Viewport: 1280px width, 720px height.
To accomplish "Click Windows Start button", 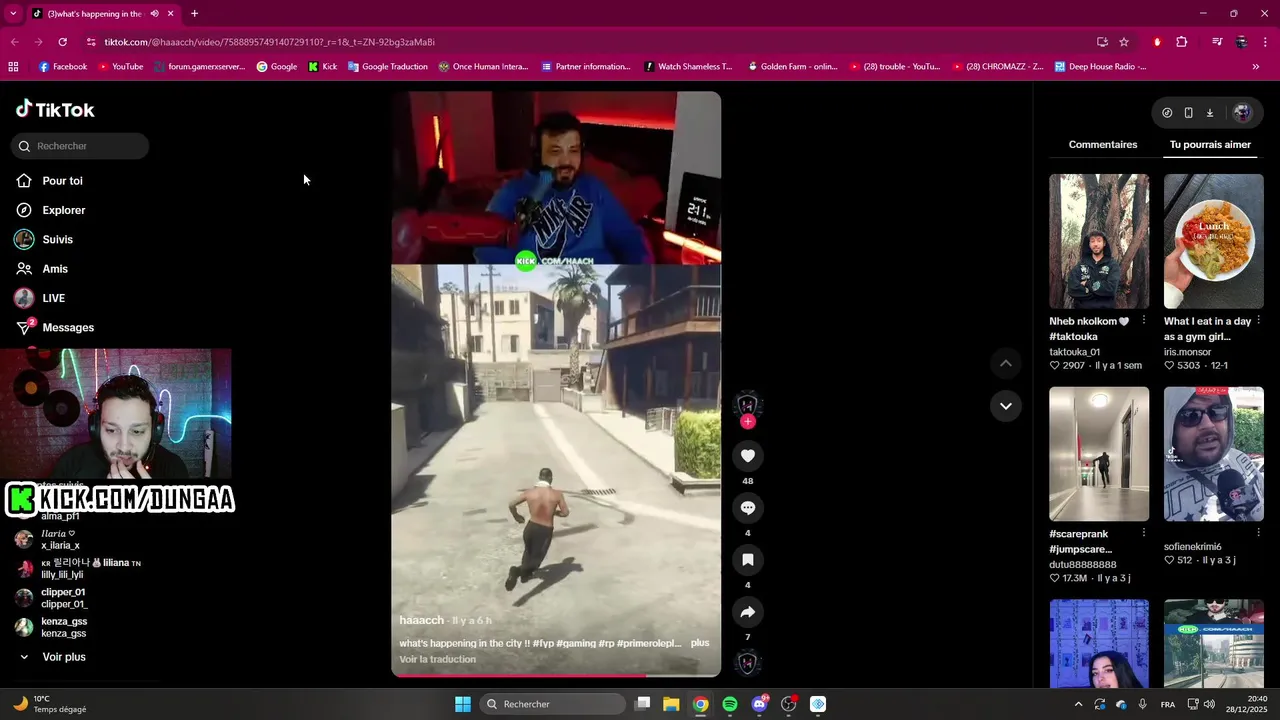I will [x=463, y=704].
